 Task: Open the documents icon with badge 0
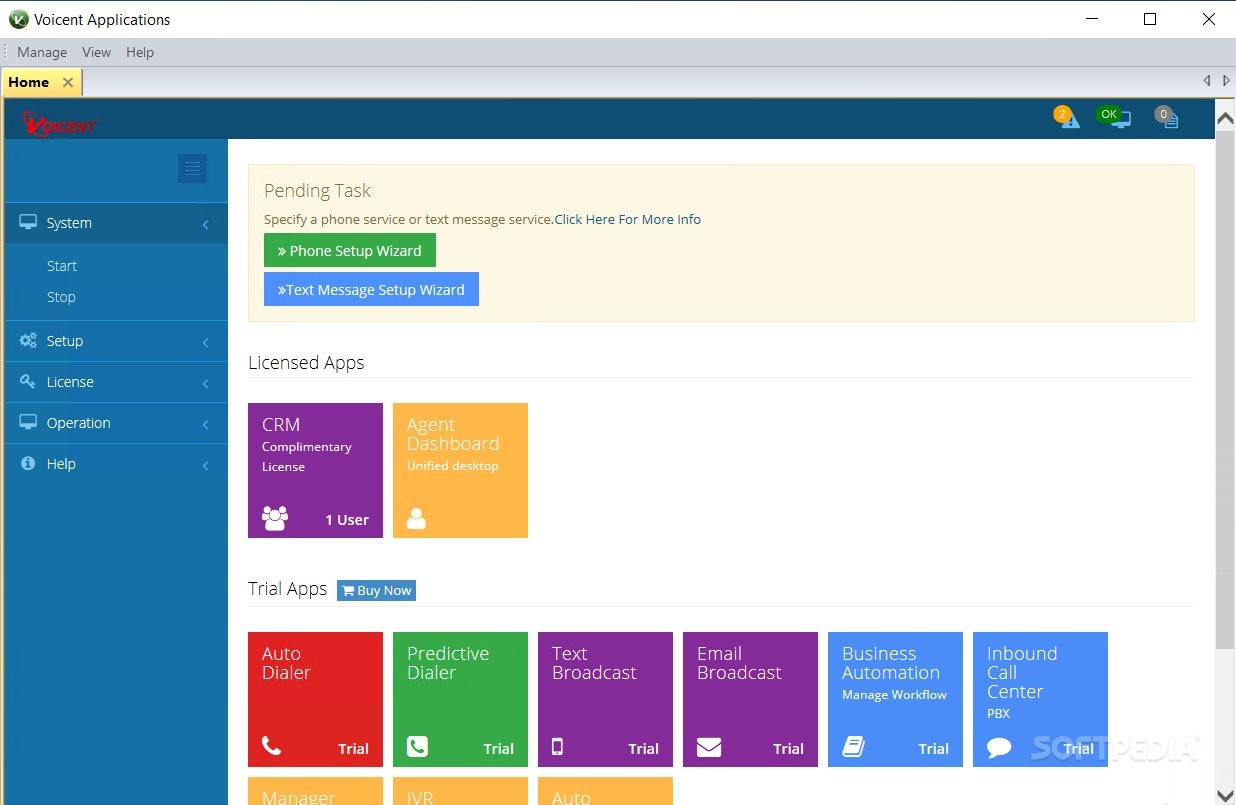coord(1167,118)
